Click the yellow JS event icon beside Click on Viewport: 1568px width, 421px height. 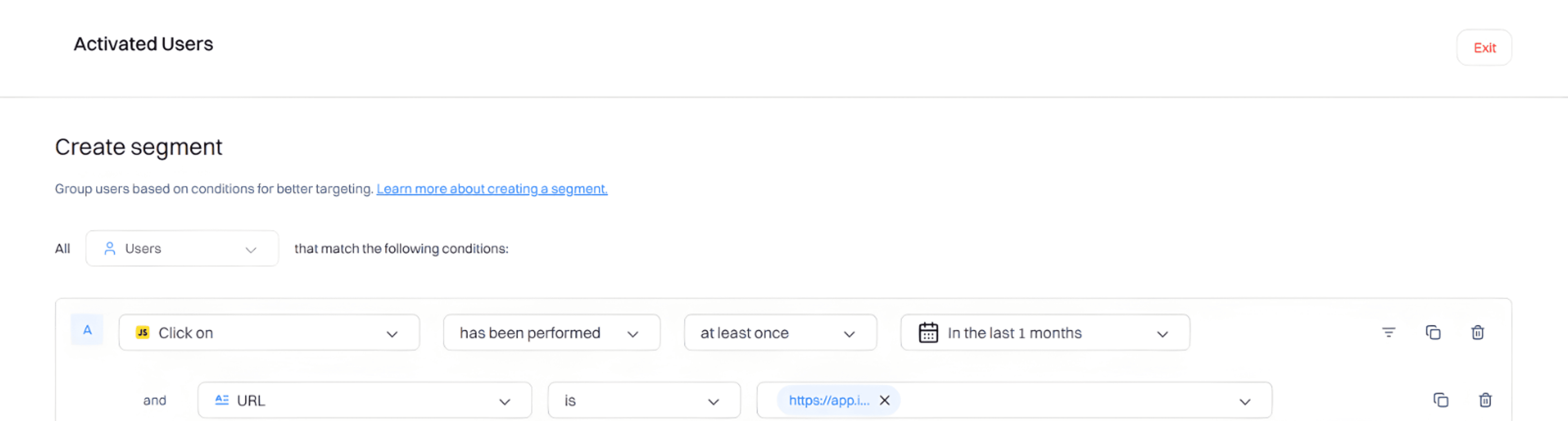pos(143,332)
